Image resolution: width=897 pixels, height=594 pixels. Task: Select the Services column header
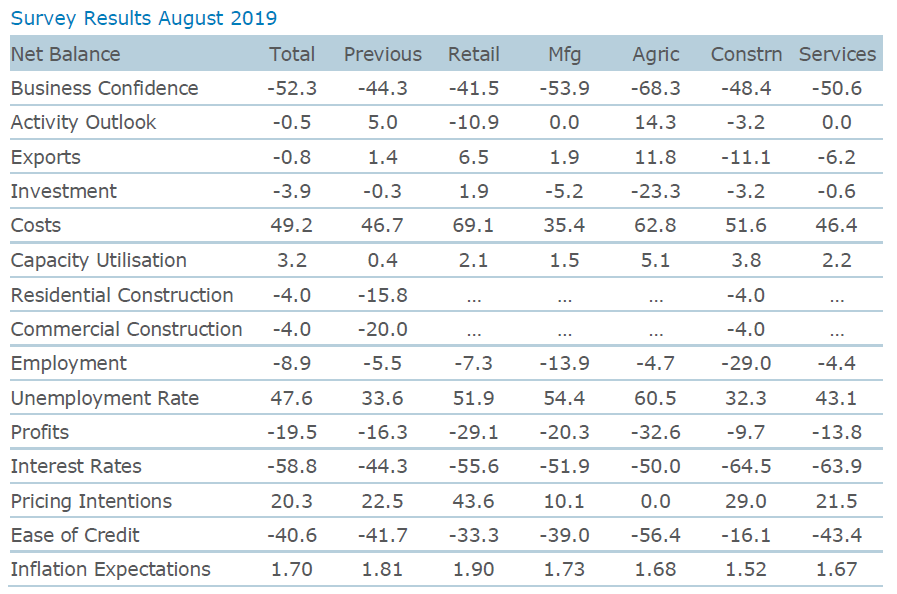(837, 54)
